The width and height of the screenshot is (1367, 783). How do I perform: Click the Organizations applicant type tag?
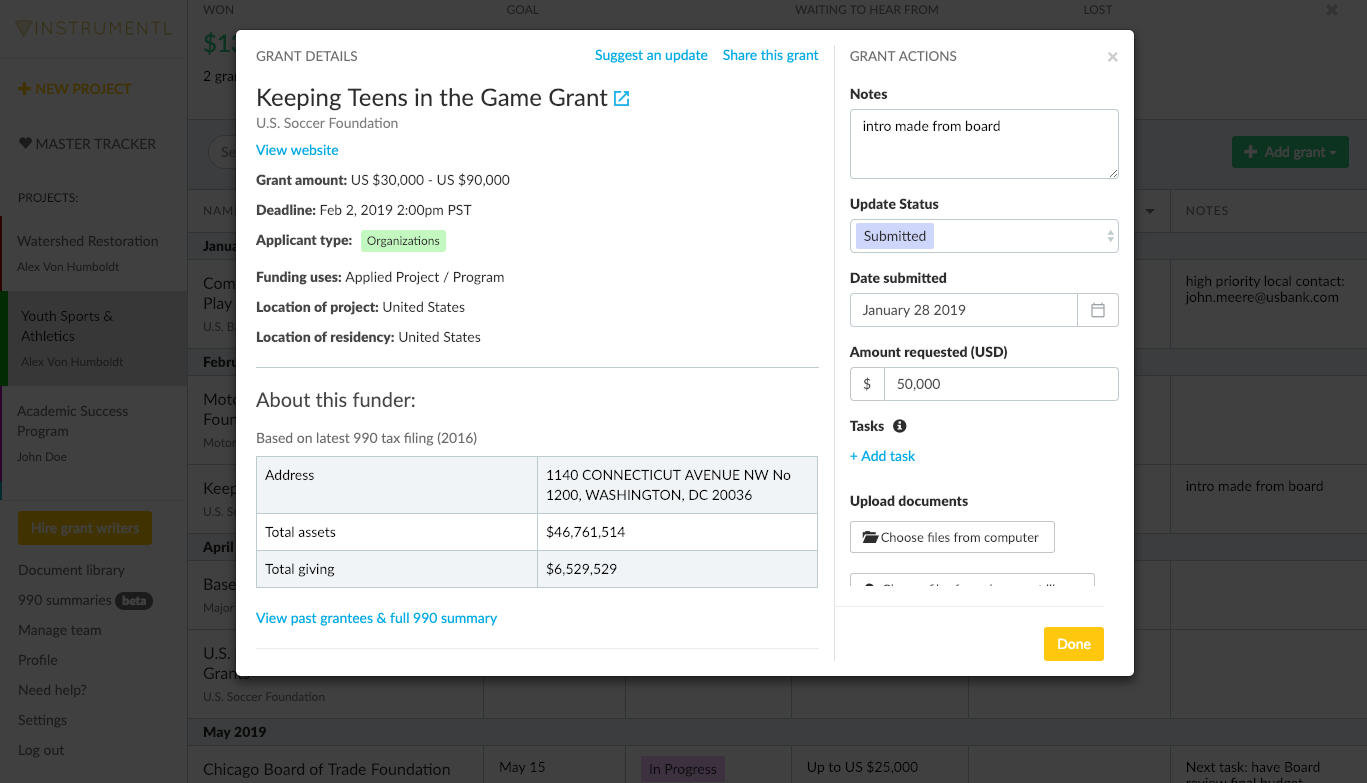pyautogui.click(x=403, y=241)
